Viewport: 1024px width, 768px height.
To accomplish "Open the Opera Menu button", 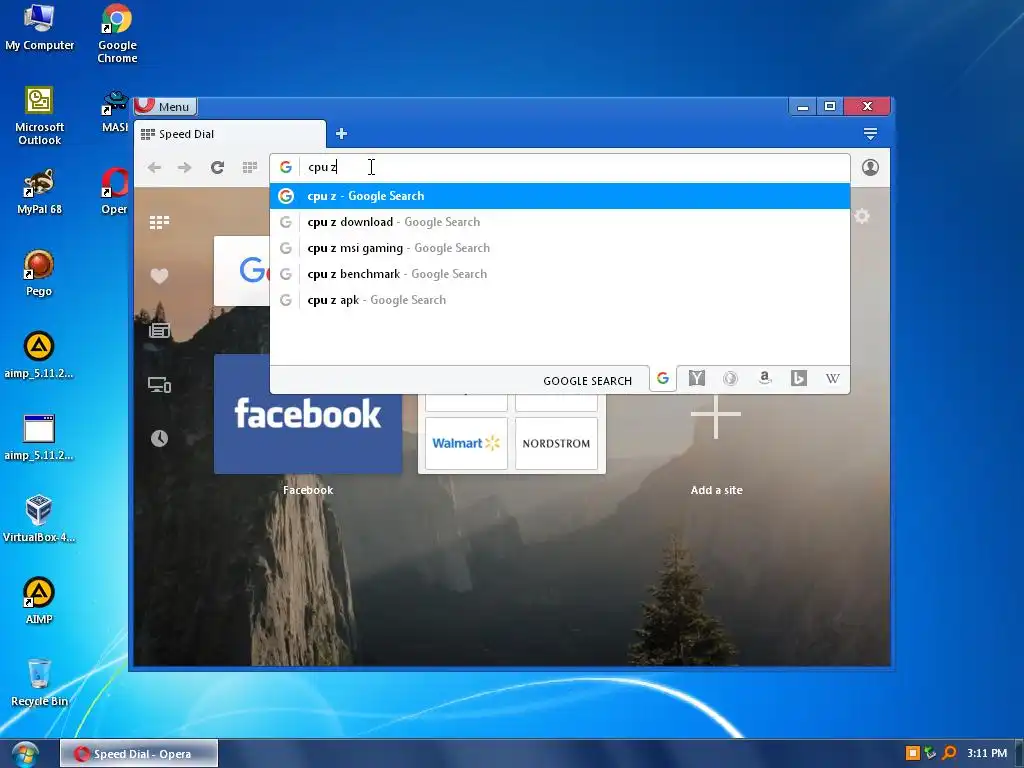I will pos(165,106).
